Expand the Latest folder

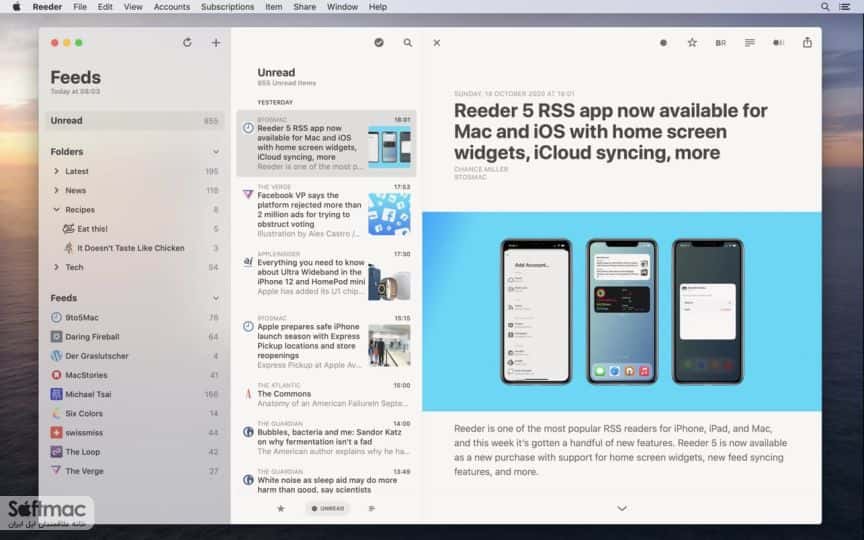[x=56, y=171]
